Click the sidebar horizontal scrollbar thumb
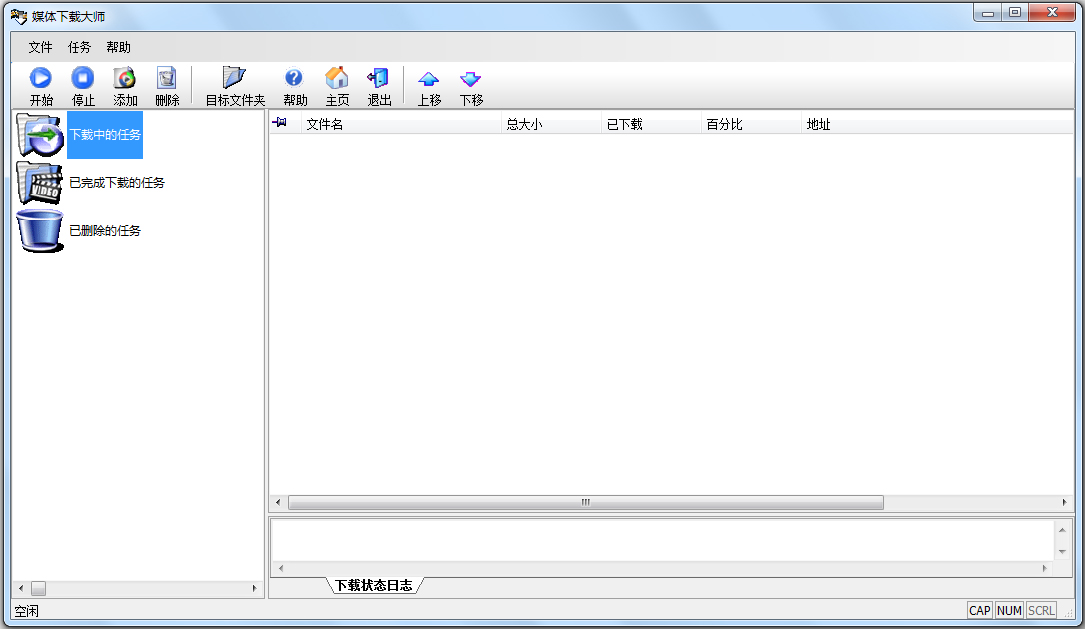This screenshot has height=629, width=1085. (x=39, y=588)
